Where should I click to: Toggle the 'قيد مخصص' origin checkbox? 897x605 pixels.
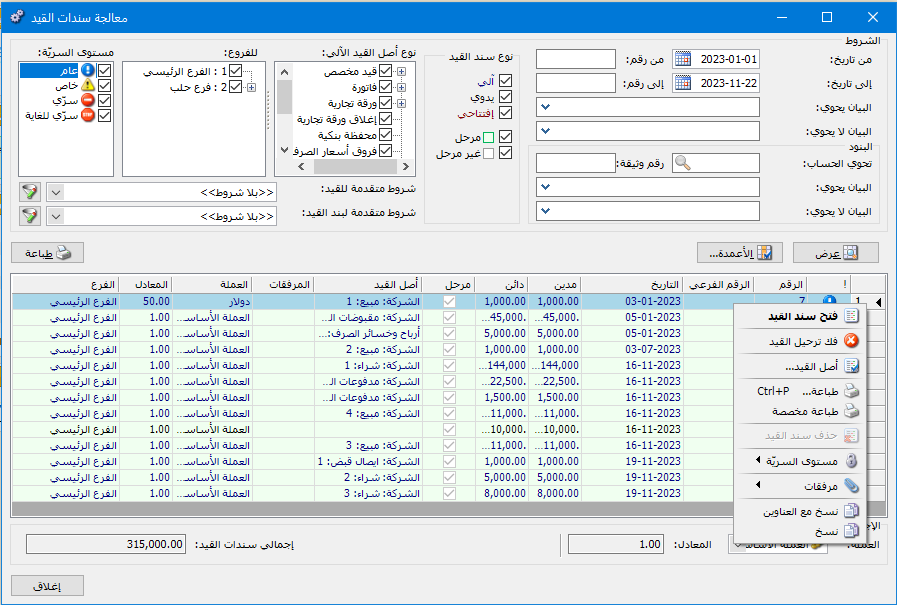[x=386, y=71]
